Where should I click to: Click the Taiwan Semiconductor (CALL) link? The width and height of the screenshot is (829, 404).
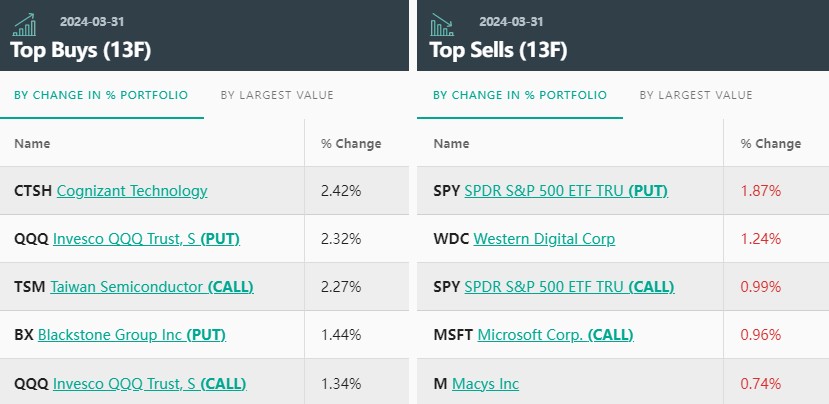pyautogui.click(x=152, y=287)
